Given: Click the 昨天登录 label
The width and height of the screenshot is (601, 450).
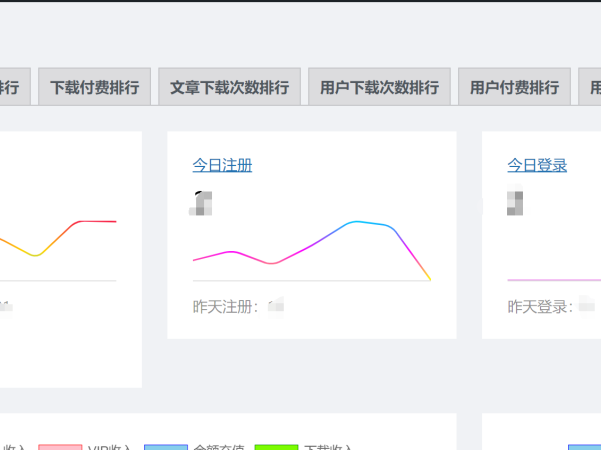Looking at the screenshot, I should coord(541,306).
